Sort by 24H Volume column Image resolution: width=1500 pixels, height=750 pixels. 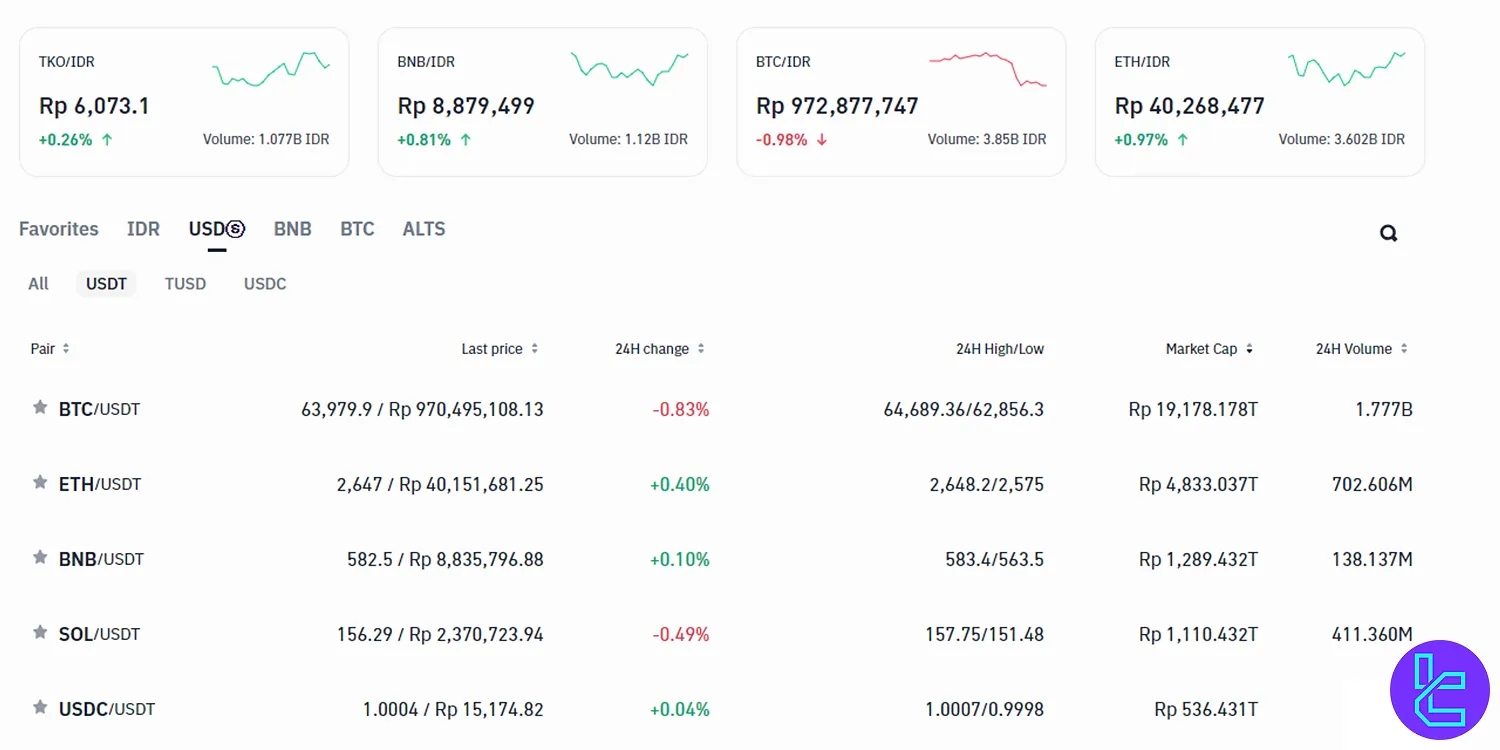(x=1362, y=349)
